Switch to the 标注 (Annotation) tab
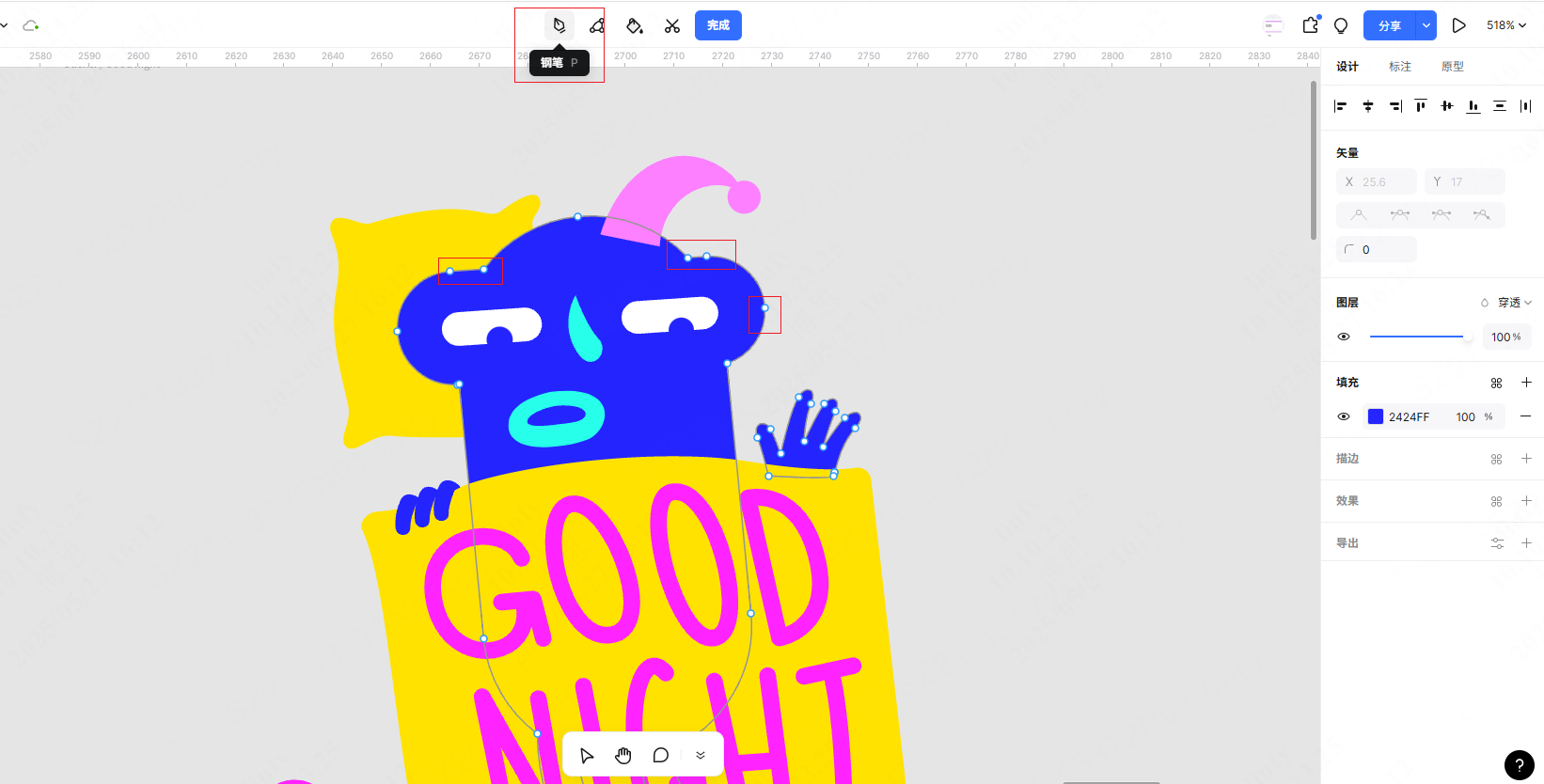 point(1400,67)
